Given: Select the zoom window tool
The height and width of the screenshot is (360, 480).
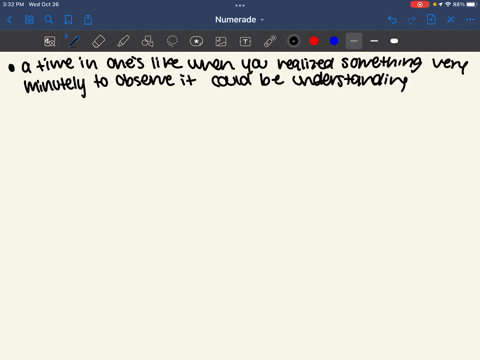Looking at the screenshot, I should coord(50,41).
